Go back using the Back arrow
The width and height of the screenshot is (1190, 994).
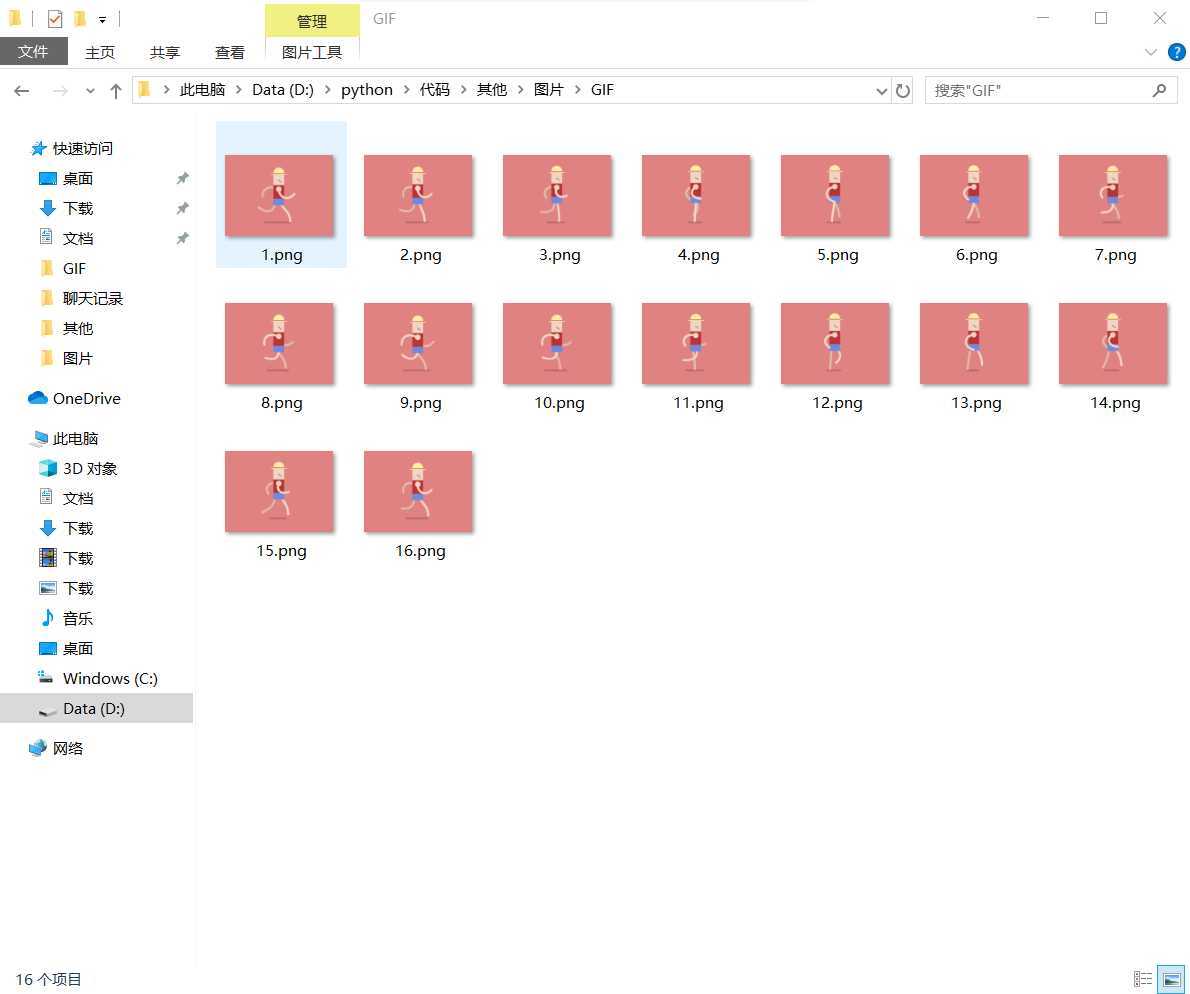tap(22, 91)
